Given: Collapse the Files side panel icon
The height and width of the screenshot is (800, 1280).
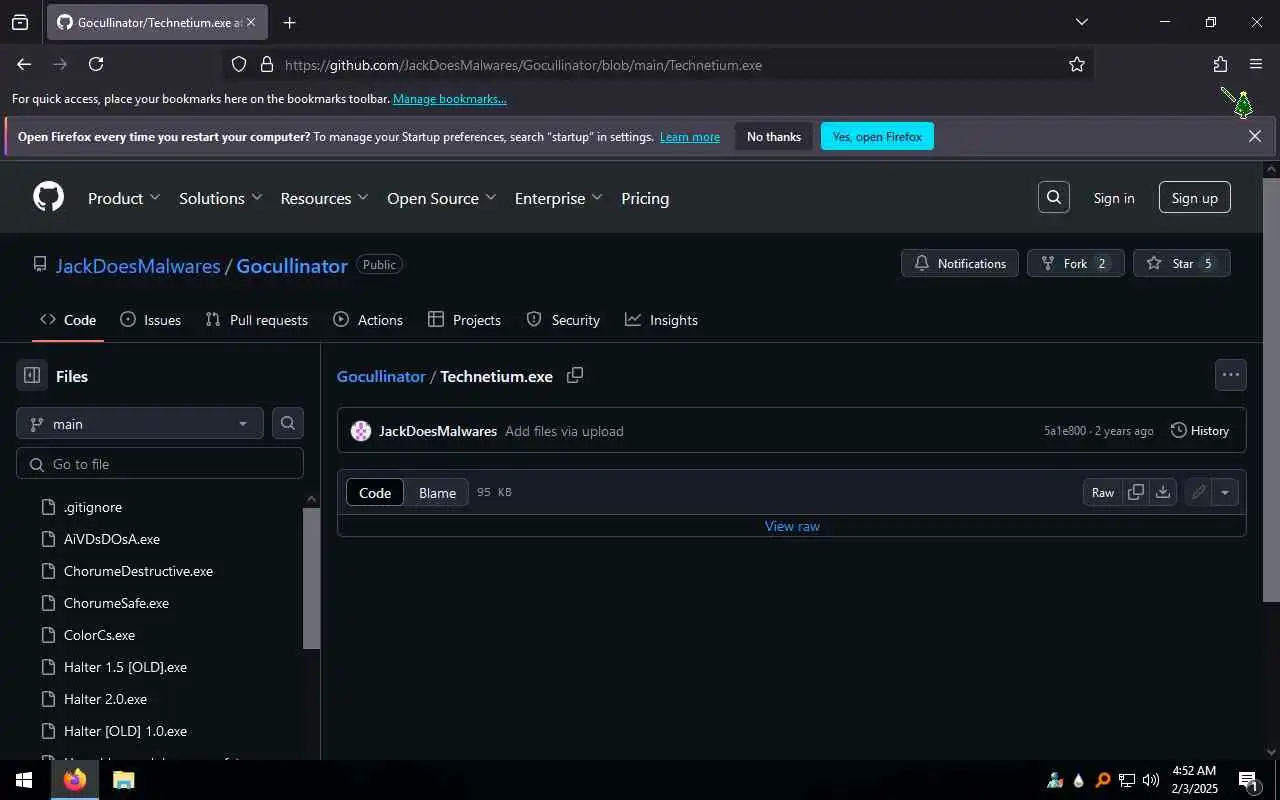Looking at the screenshot, I should pos(32,376).
